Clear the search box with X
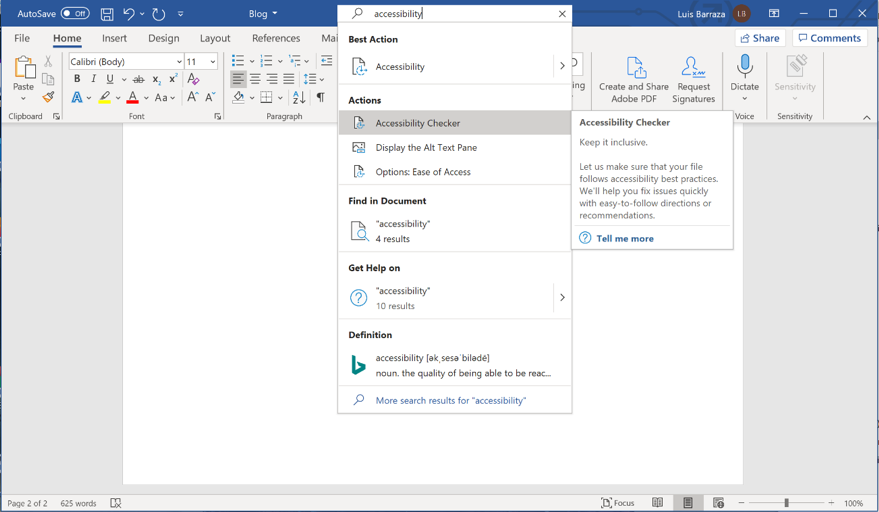The height and width of the screenshot is (512, 879). tap(562, 14)
